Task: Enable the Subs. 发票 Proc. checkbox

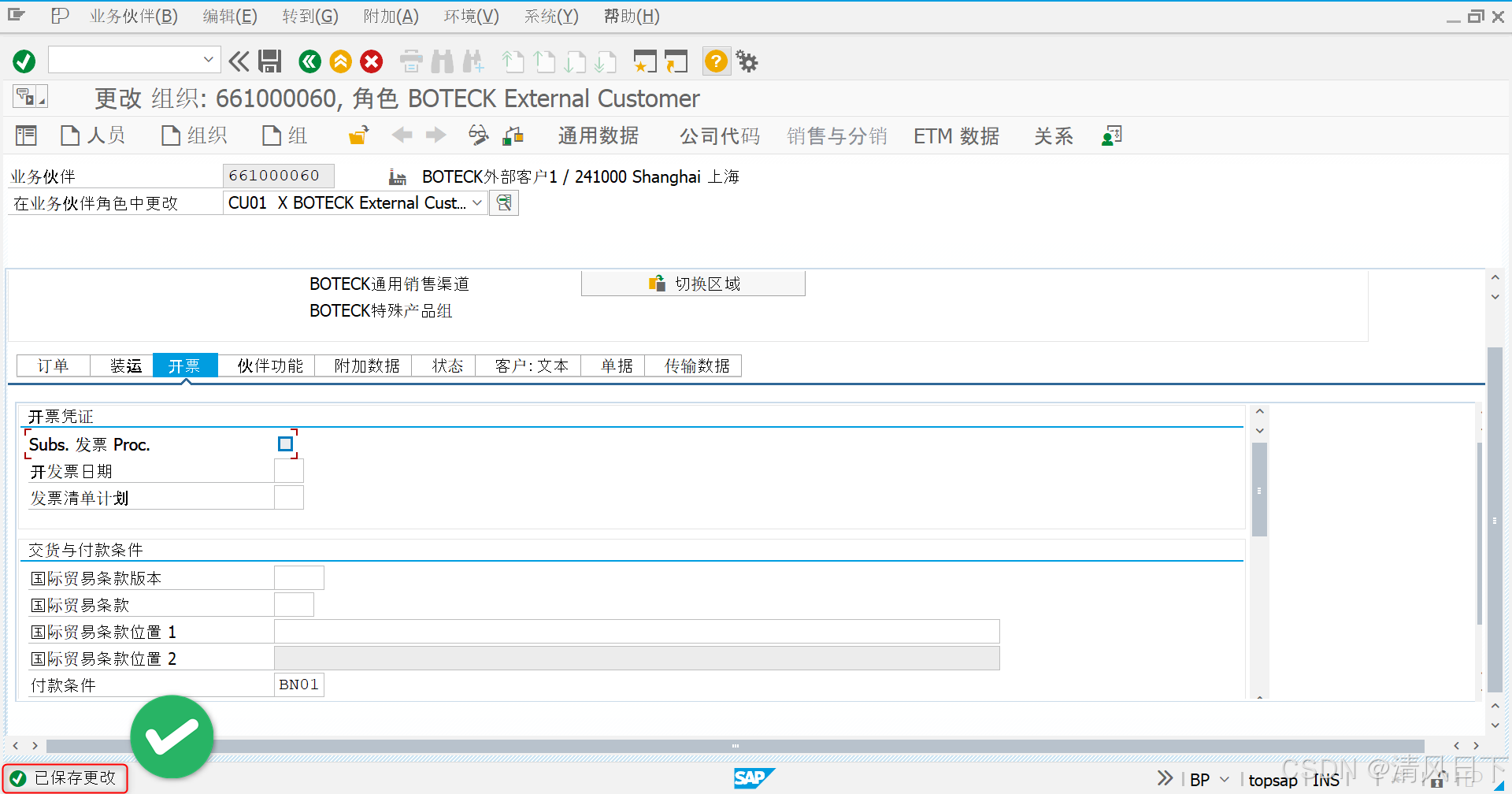Action: point(285,443)
